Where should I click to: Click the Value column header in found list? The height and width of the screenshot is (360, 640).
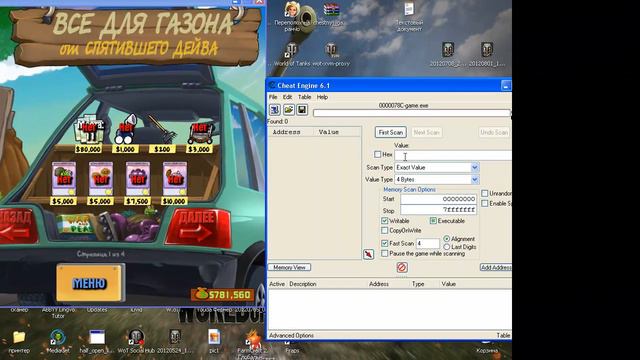click(x=337, y=132)
